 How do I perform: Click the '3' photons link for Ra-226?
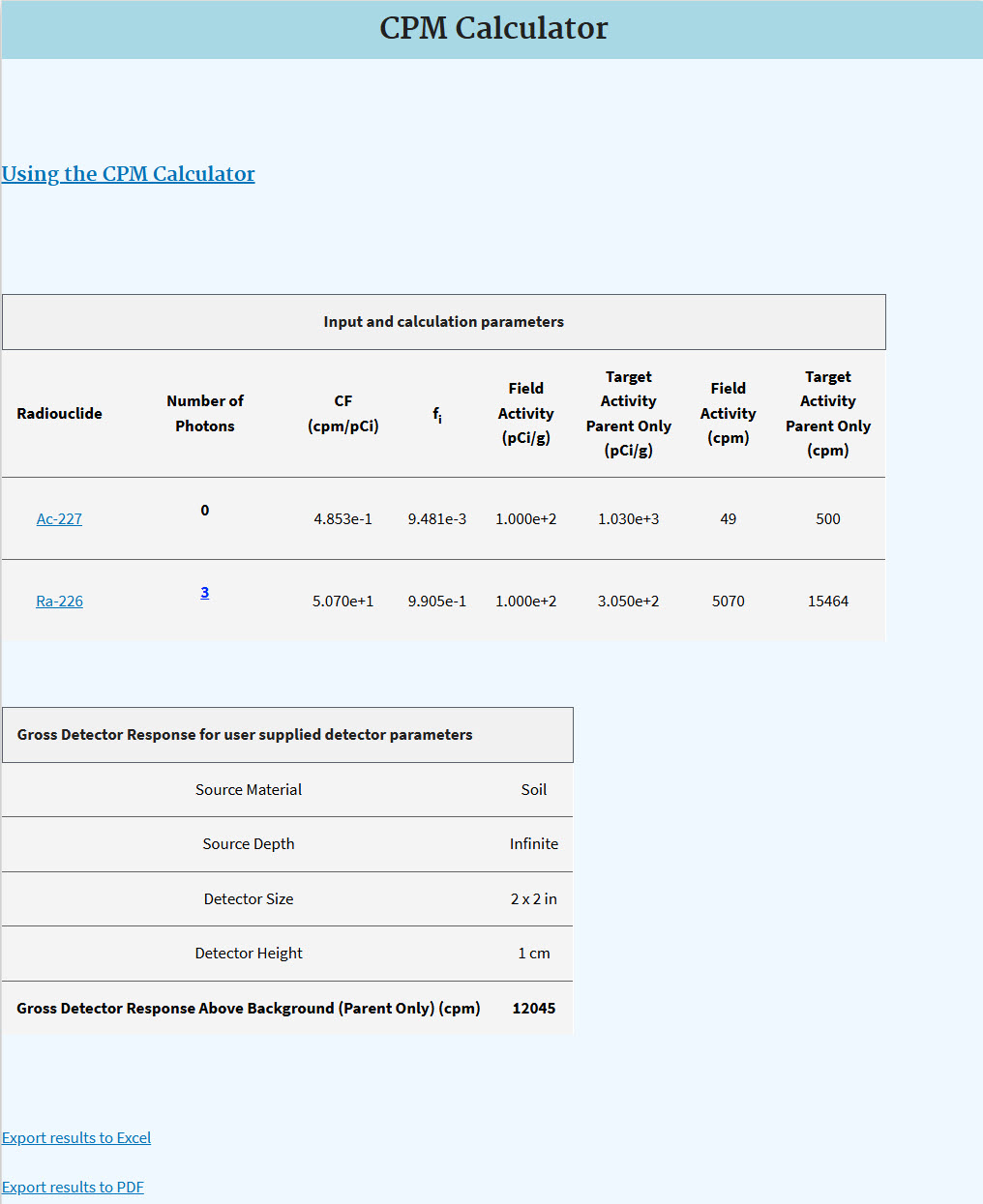pyautogui.click(x=205, y=593)
